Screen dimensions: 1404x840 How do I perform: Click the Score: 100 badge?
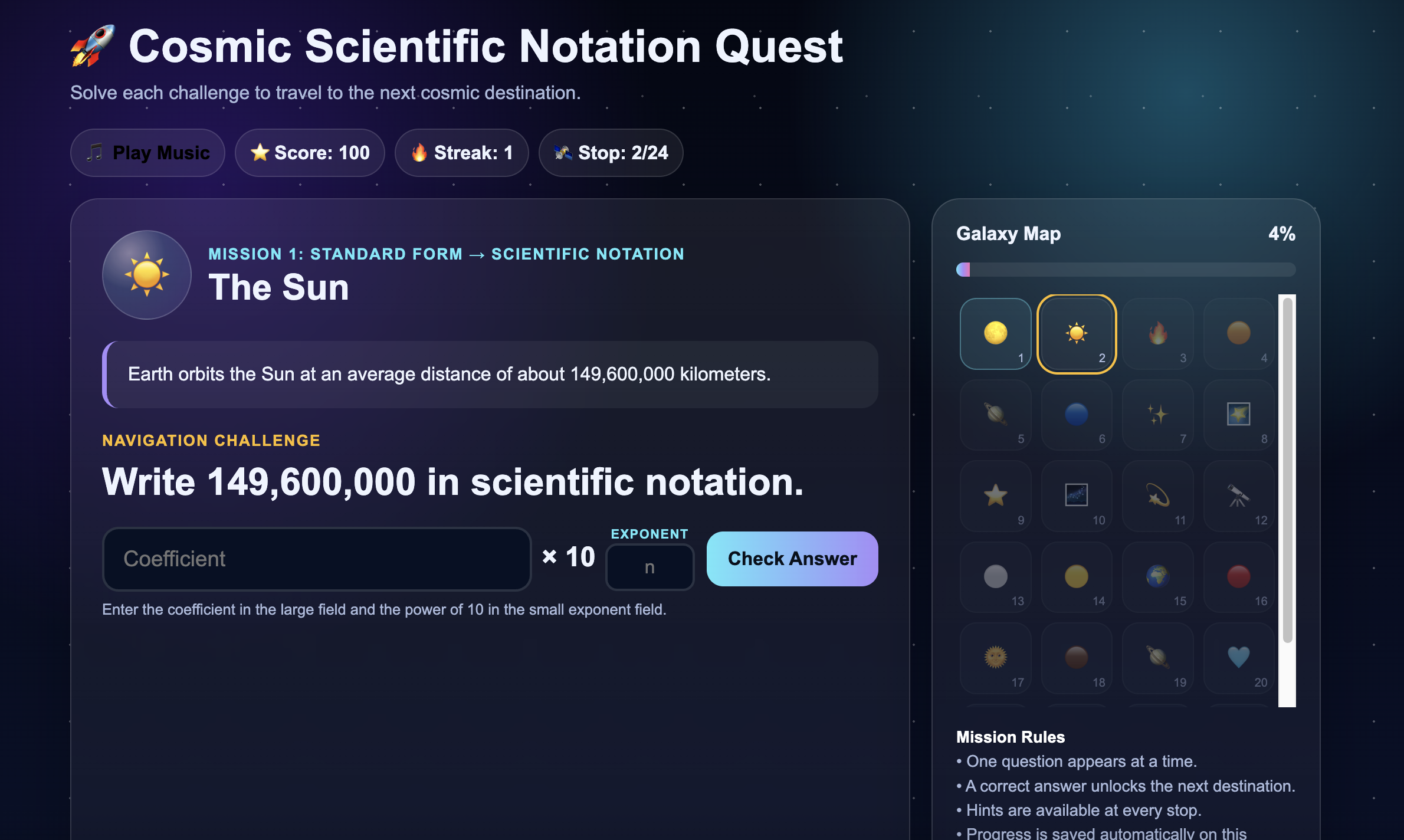pos(310,153)
